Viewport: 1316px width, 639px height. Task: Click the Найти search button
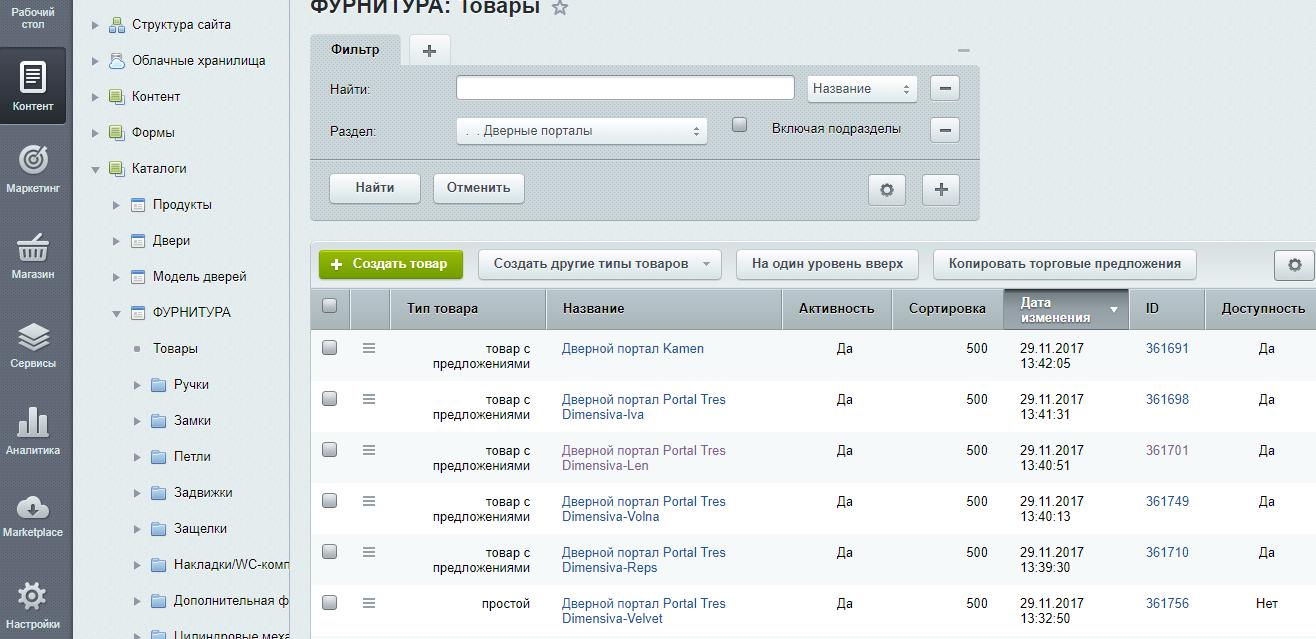point(375,188)
